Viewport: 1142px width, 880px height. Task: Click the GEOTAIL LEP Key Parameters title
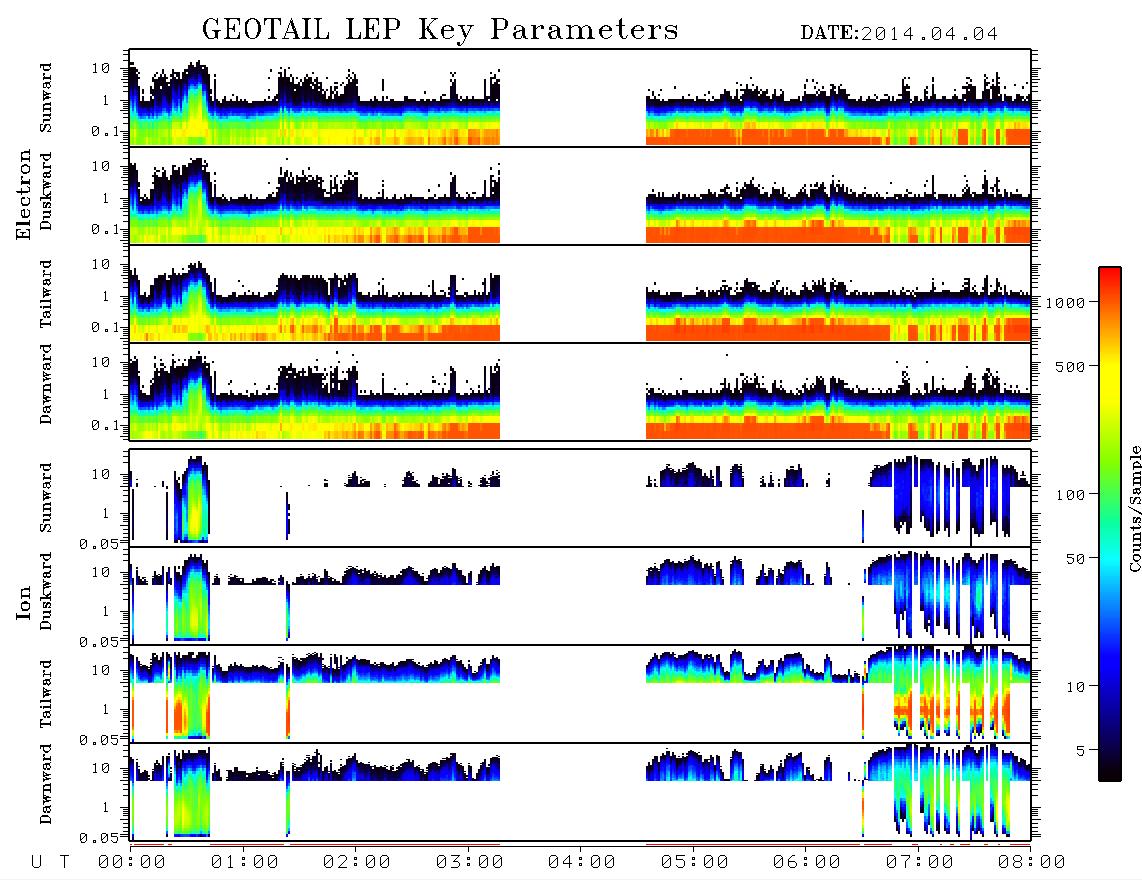[440, 30]
